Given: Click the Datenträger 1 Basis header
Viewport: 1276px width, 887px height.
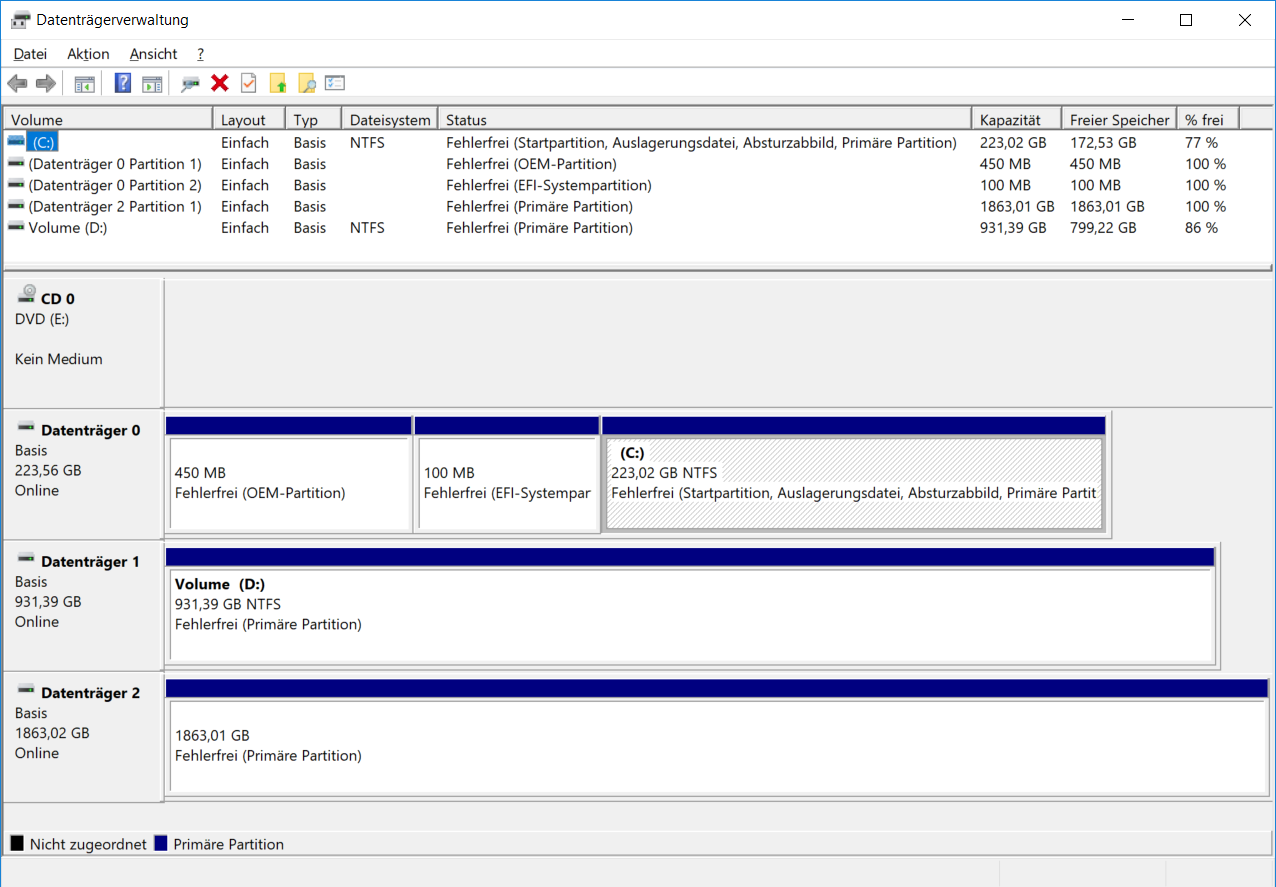Looking at the screenshot, I should point(83,605).
